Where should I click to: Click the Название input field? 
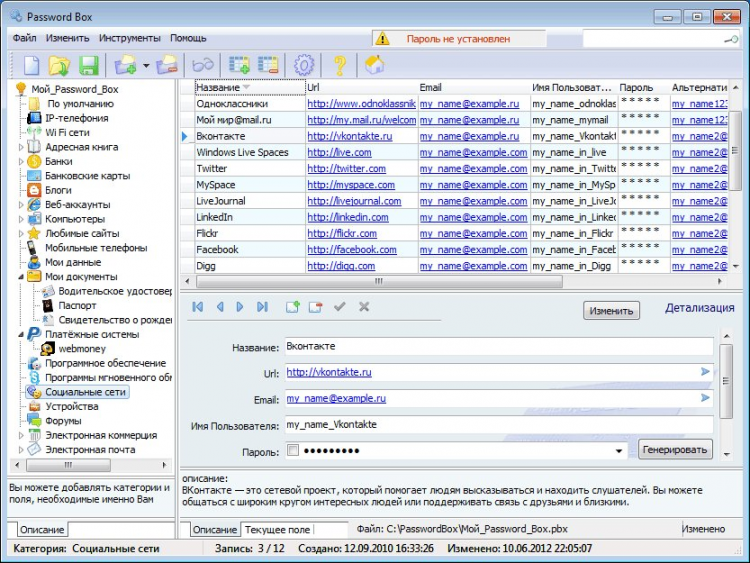tap(498, 347)
